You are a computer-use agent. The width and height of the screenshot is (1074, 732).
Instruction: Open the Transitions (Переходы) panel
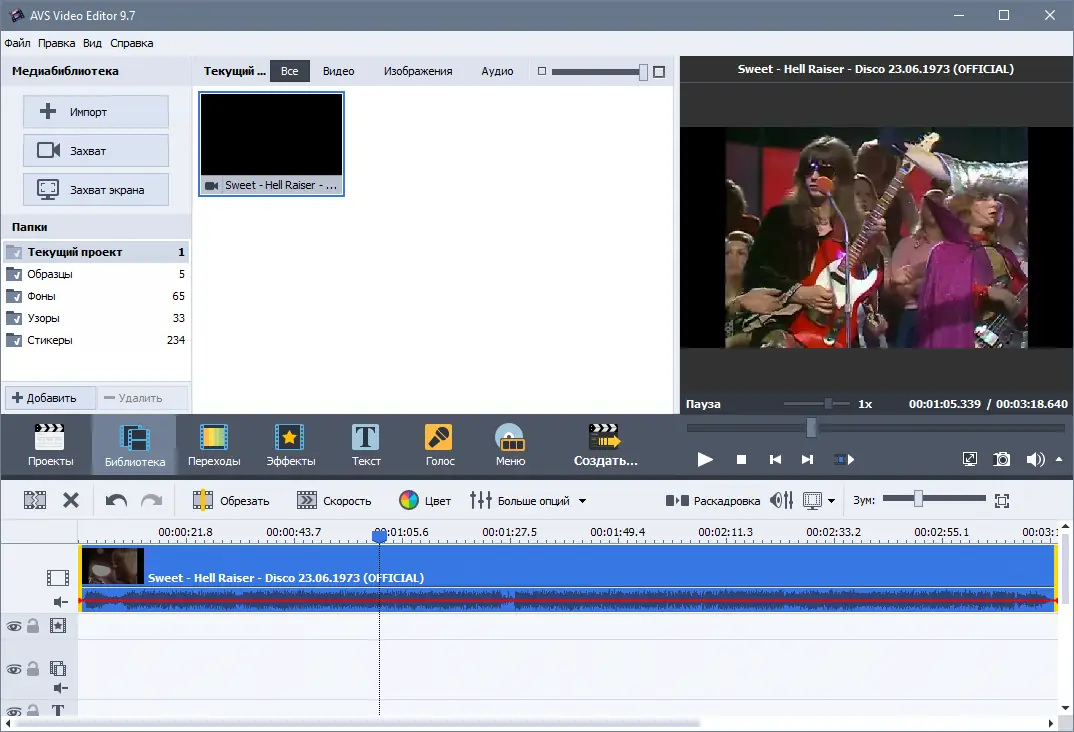(214, 444)
